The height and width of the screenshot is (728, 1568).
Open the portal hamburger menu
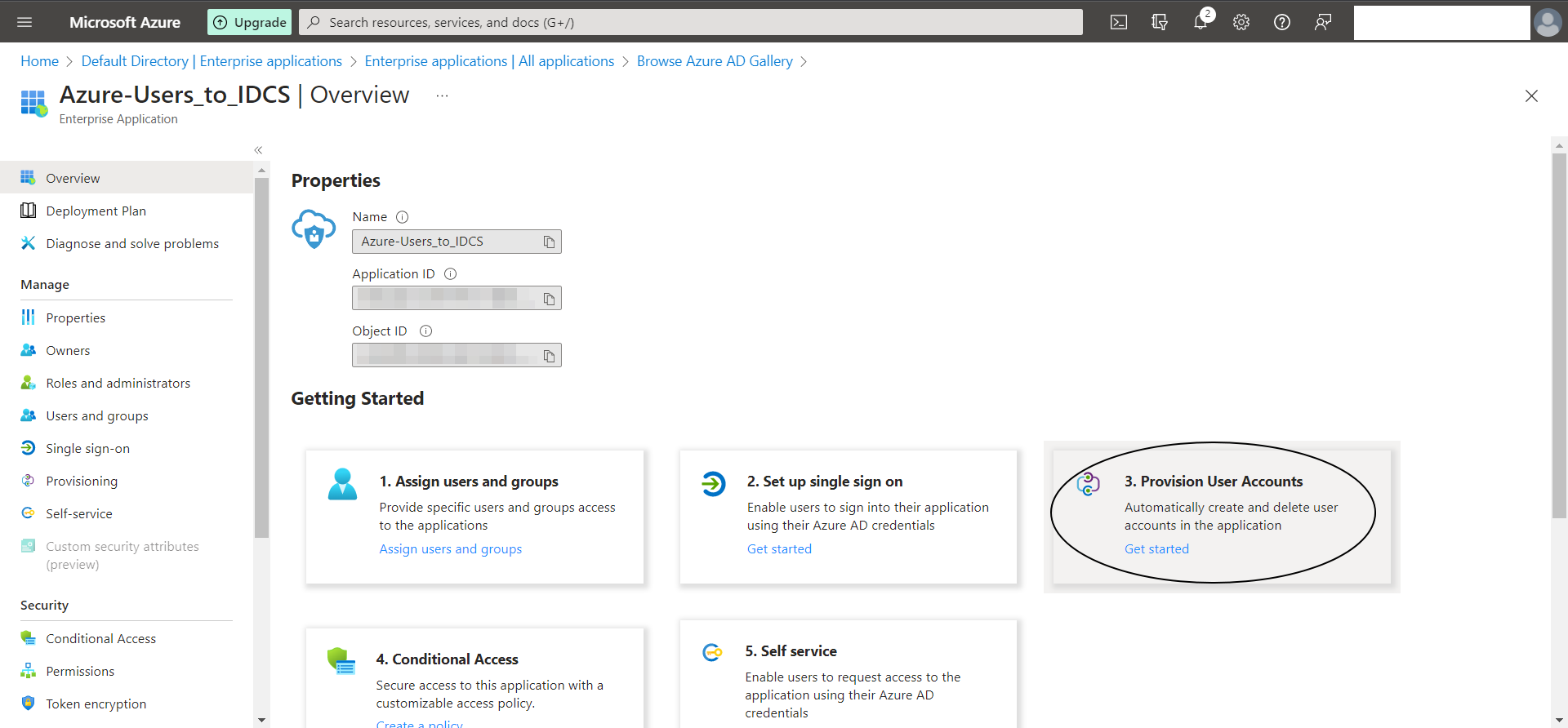[24, 22]
